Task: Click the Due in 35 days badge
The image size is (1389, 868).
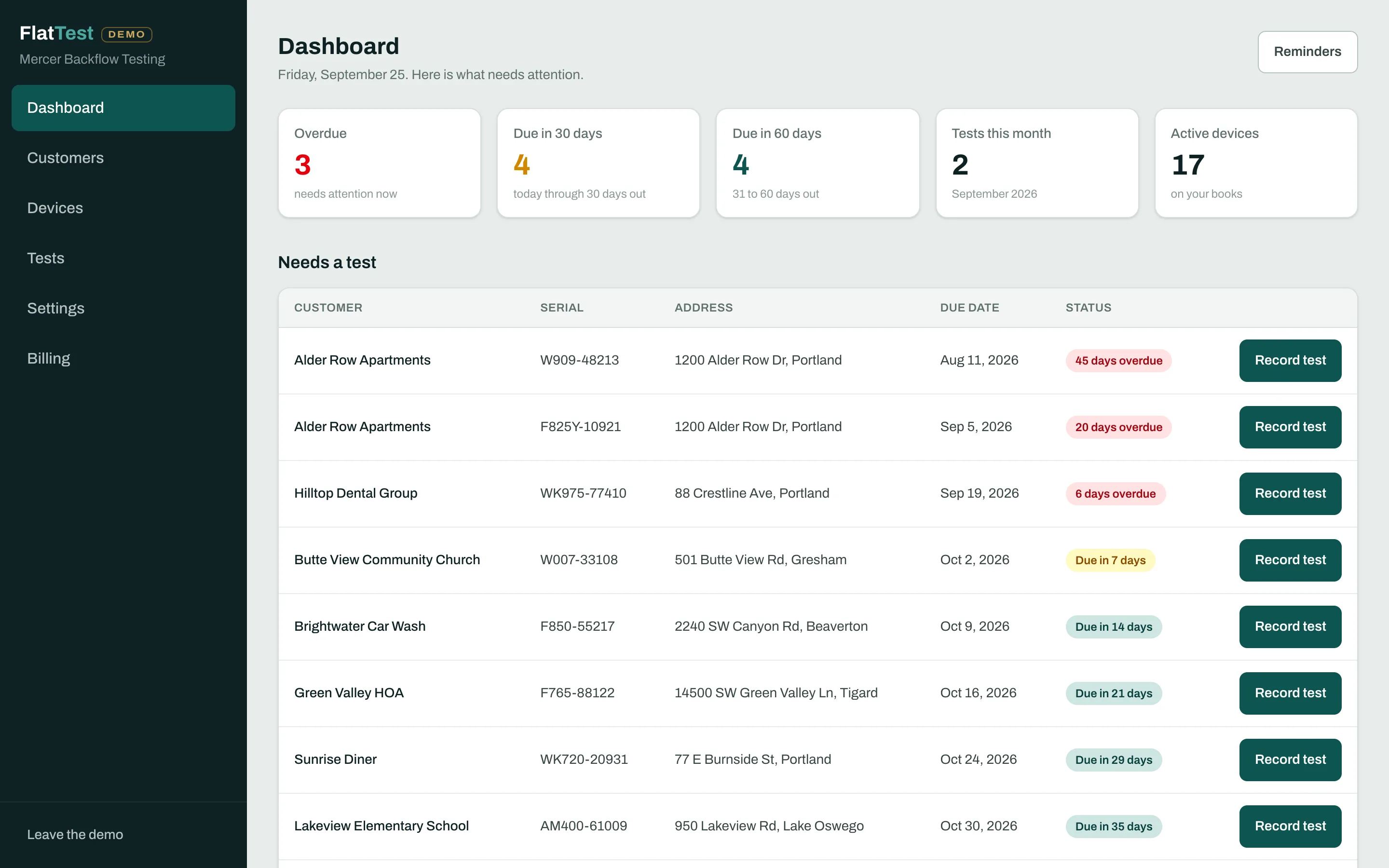Action: 1114,827
